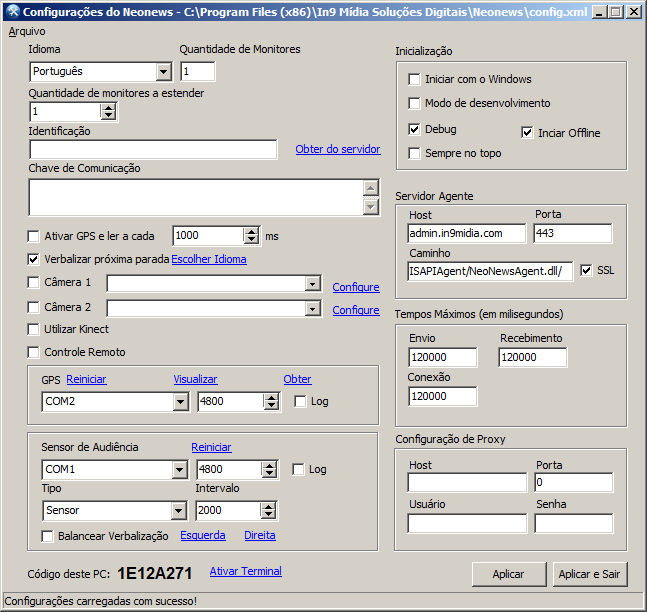Enable the Sensor de Audiência Log checkbox

pos(298,470)
